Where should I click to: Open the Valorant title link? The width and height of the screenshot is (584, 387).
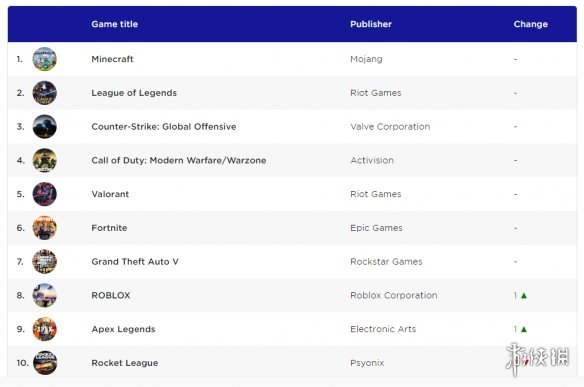coord(110,194)
